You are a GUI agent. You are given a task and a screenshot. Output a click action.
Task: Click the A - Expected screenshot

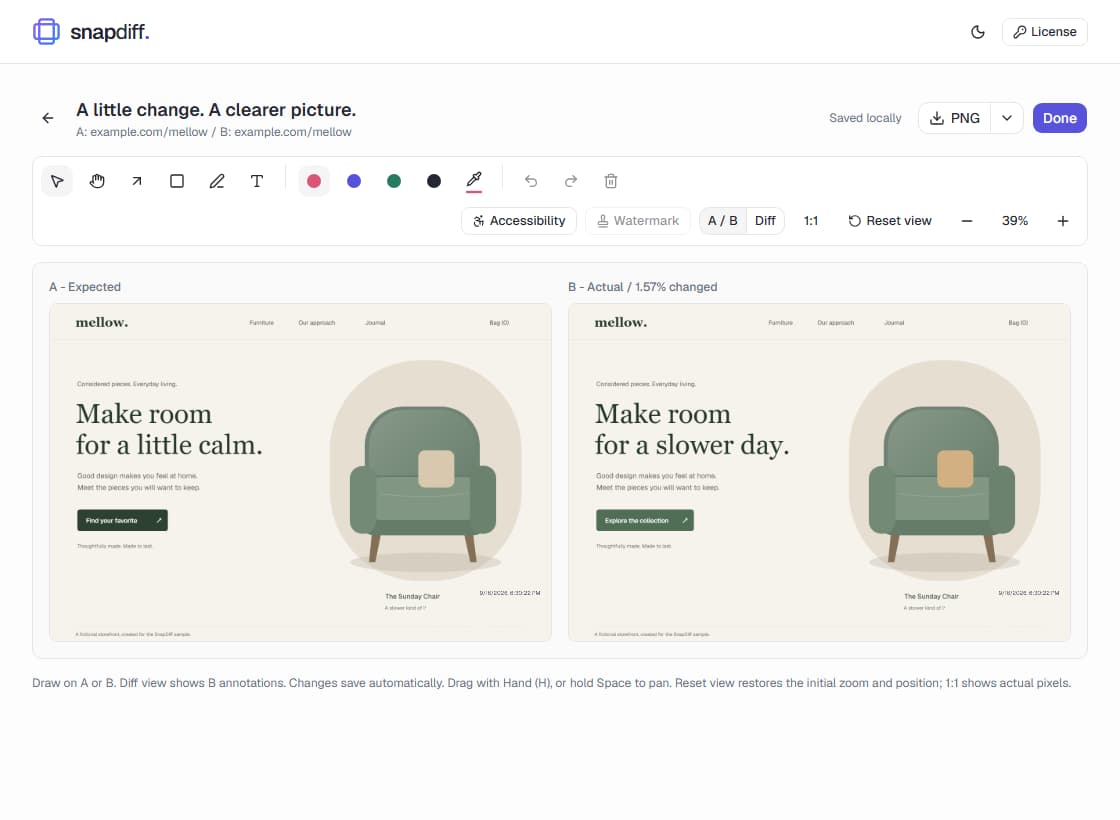tap(300, 472)
